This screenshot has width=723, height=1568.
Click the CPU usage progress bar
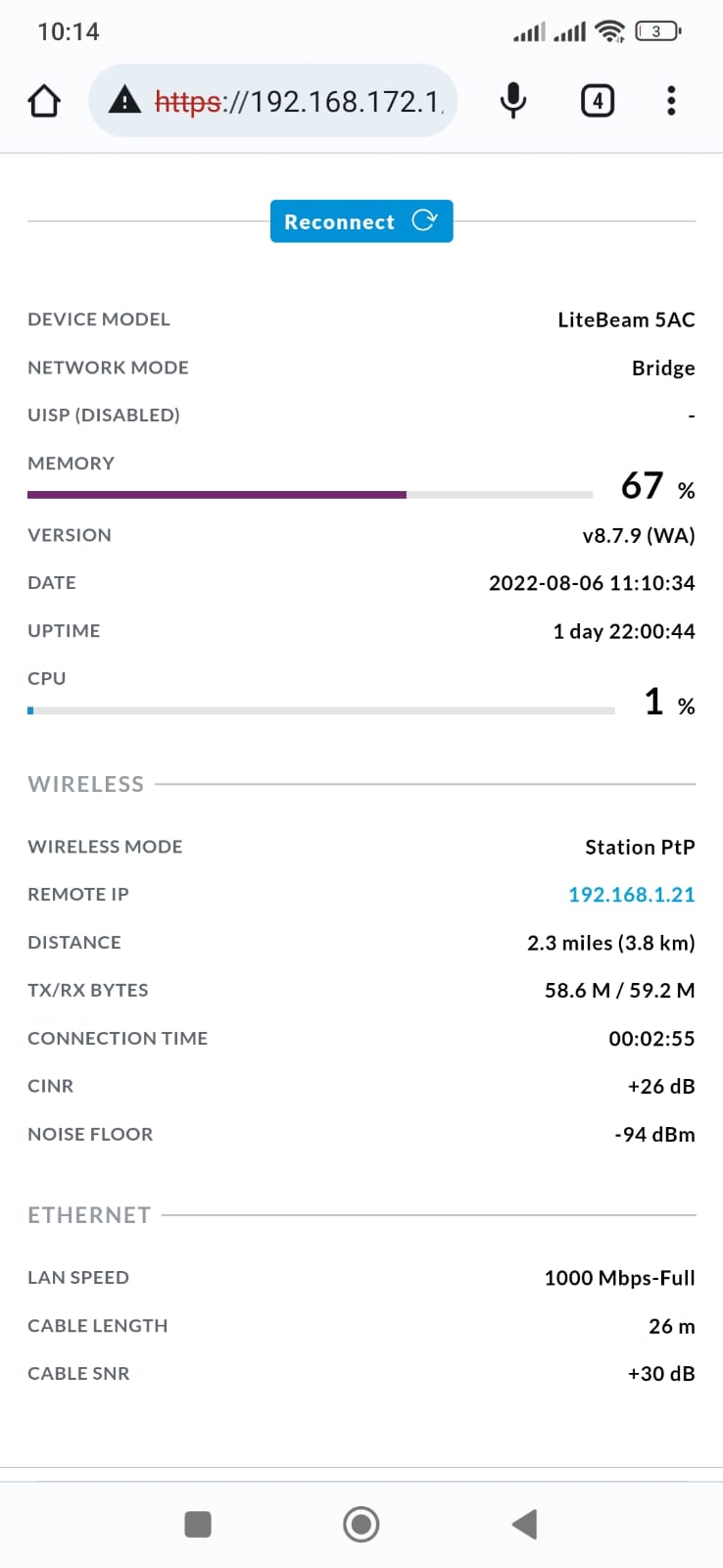point(321,710)
